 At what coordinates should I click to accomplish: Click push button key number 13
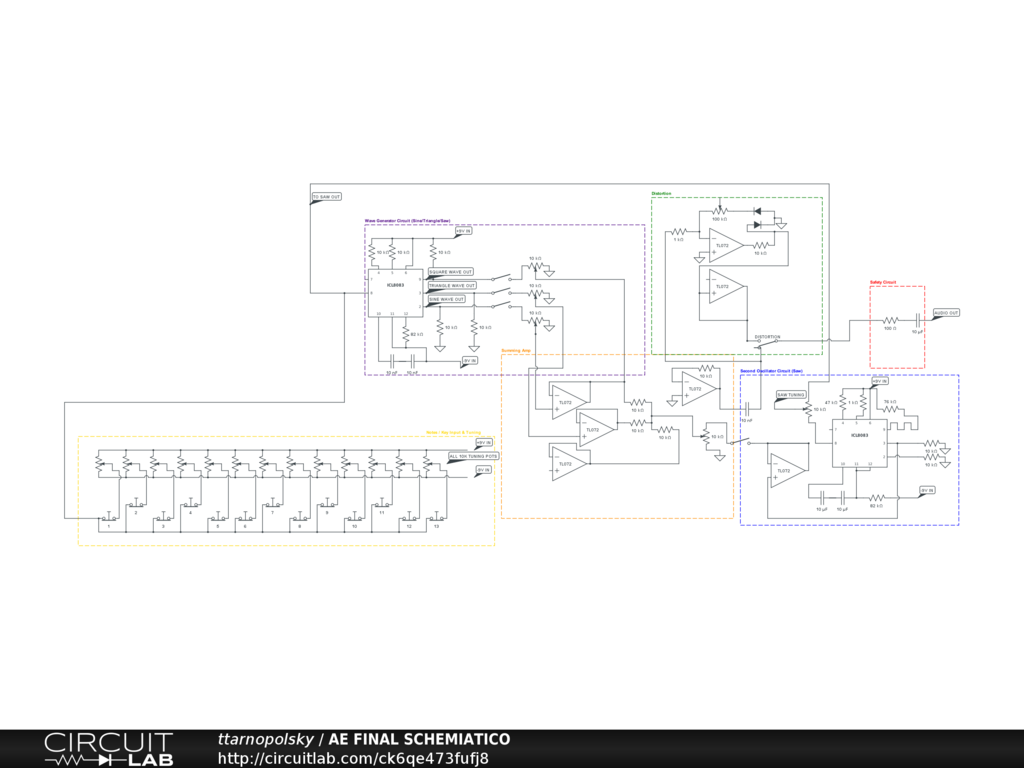pos(435,518)
